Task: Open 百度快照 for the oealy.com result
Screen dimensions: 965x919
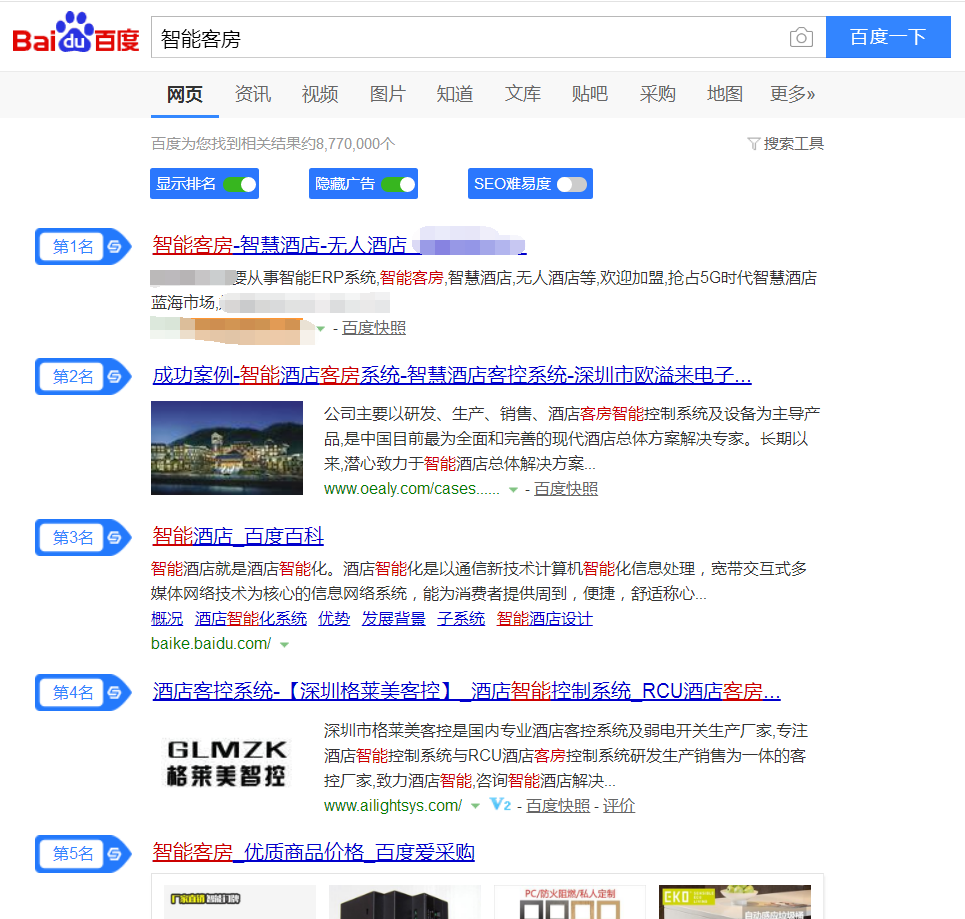Action: pos(566,489)
